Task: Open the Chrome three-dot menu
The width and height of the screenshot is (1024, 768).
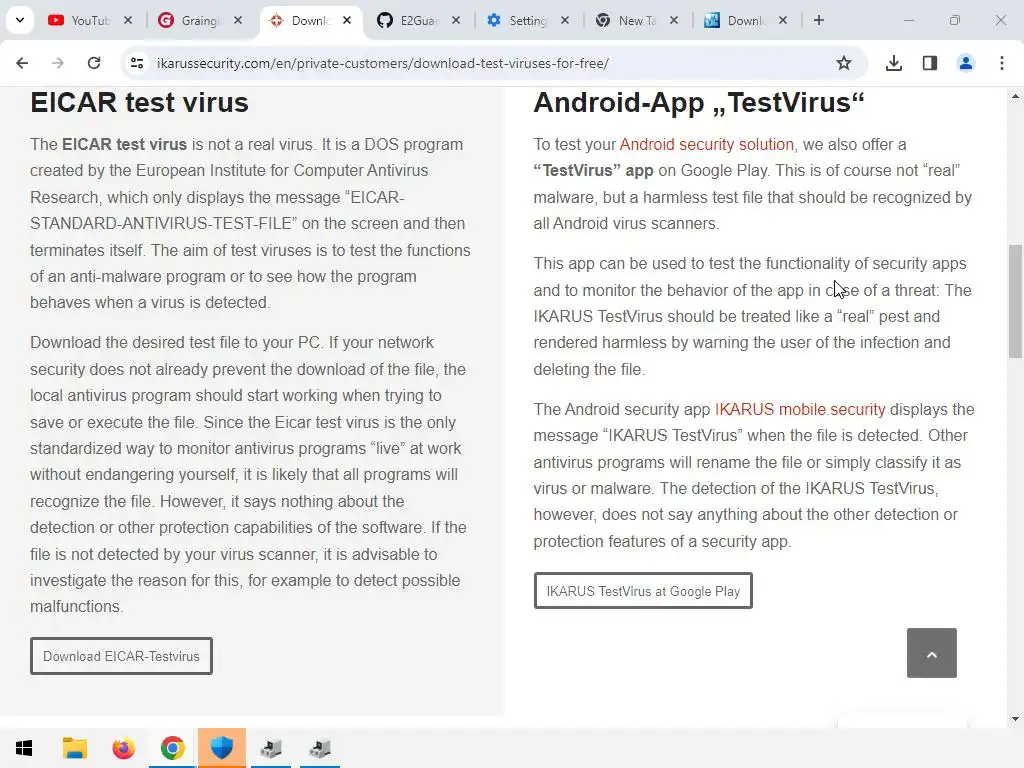Action: pos(1002,63)
